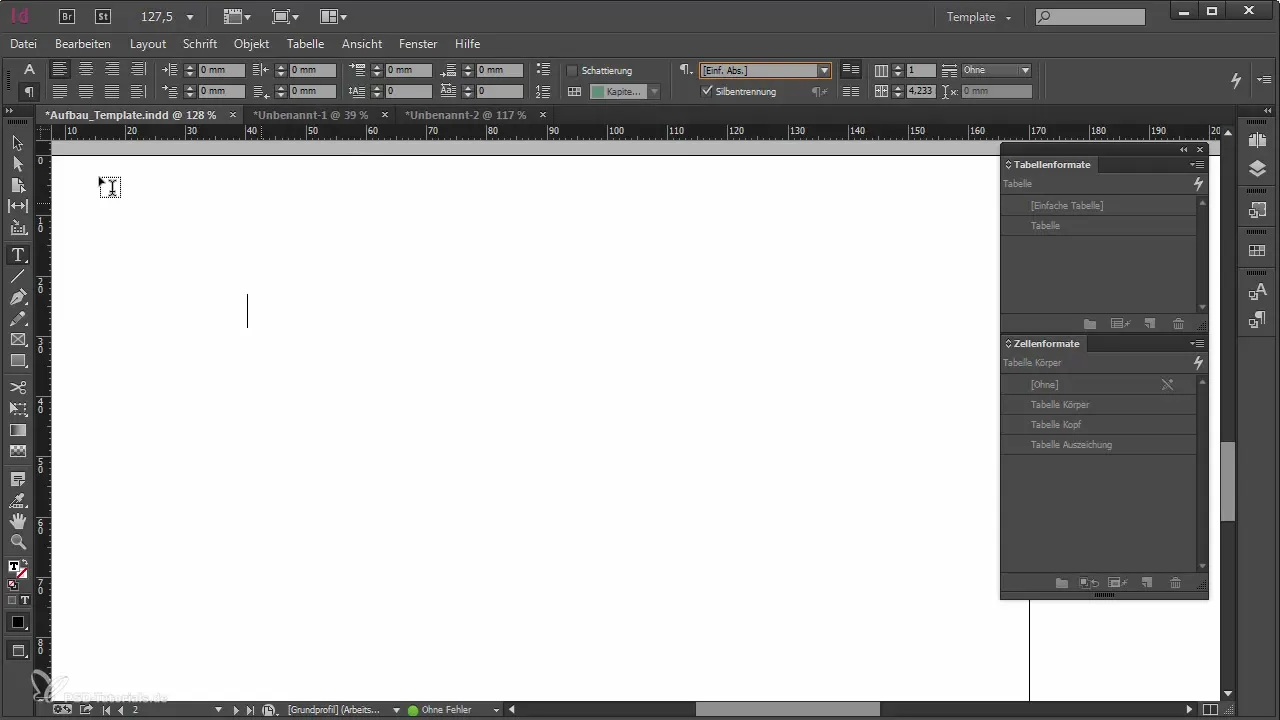Screen dimensions: 1280x720
Task: Open the page number dropdown in status bar
Action: pos(218,710)
